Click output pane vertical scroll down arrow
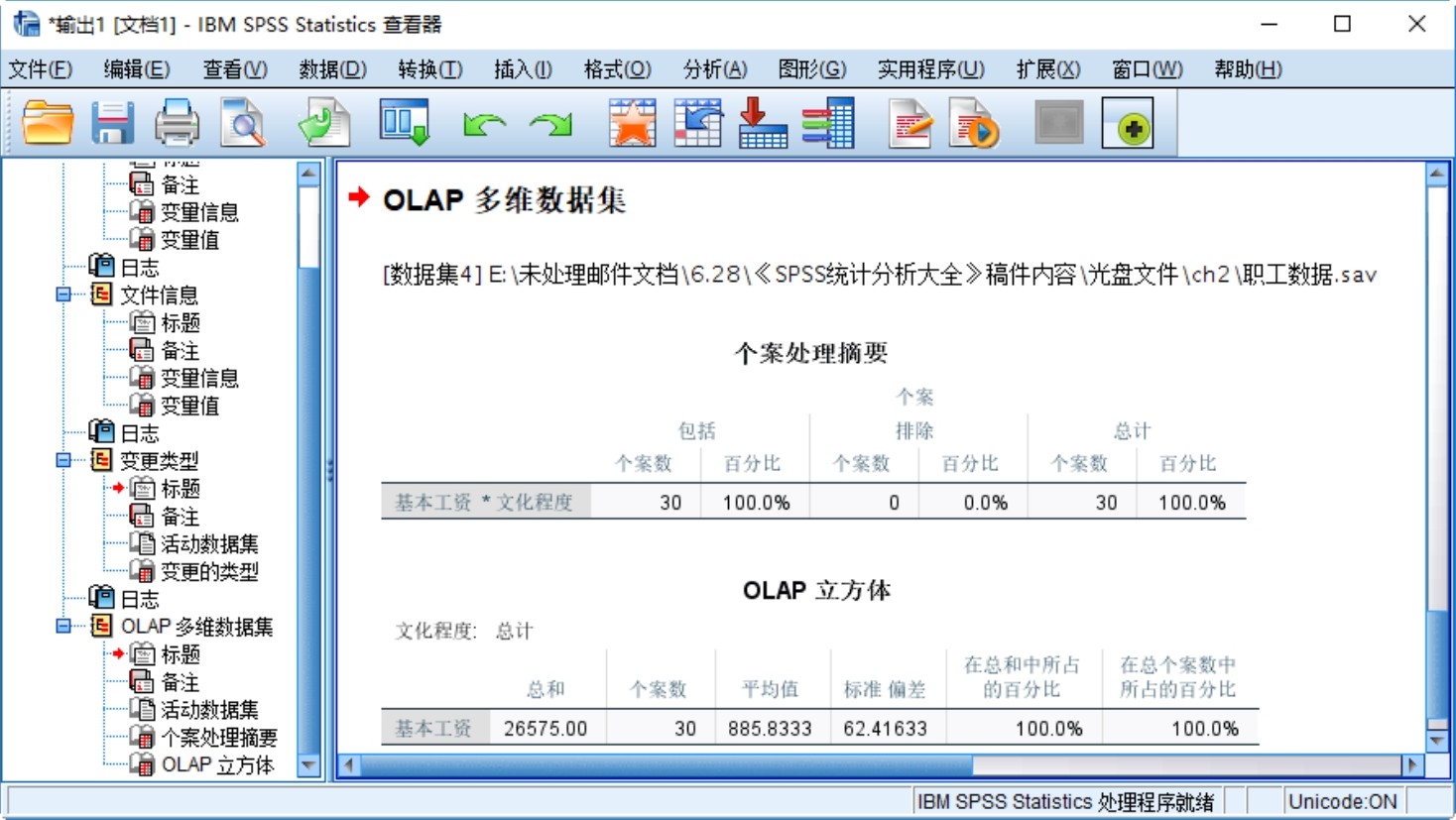 pos(1437,741)
